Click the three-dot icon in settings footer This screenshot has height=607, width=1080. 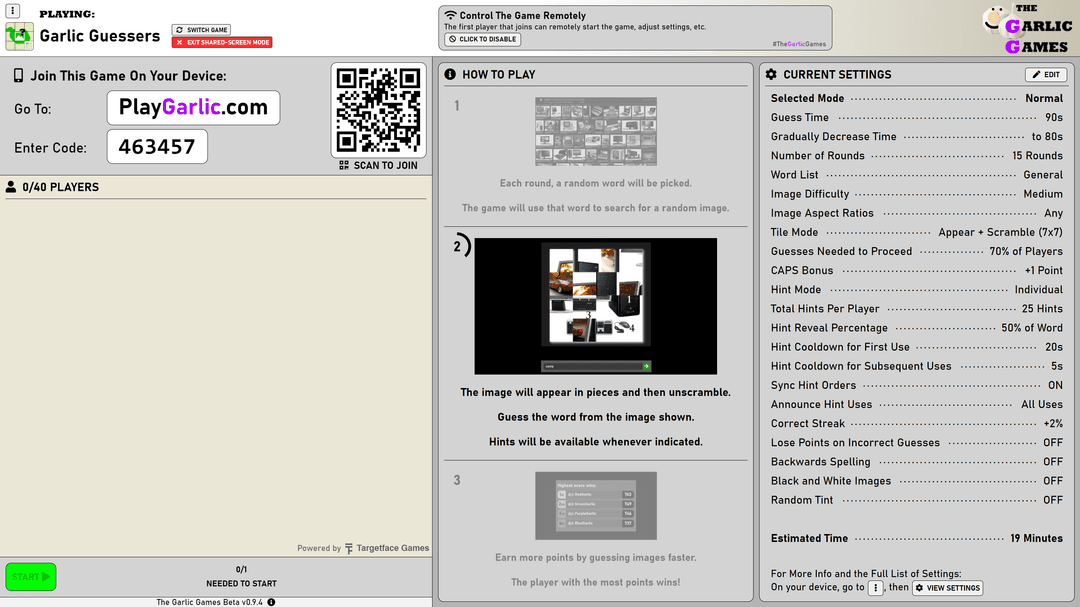pyautogui.click(x=875, y=588)
